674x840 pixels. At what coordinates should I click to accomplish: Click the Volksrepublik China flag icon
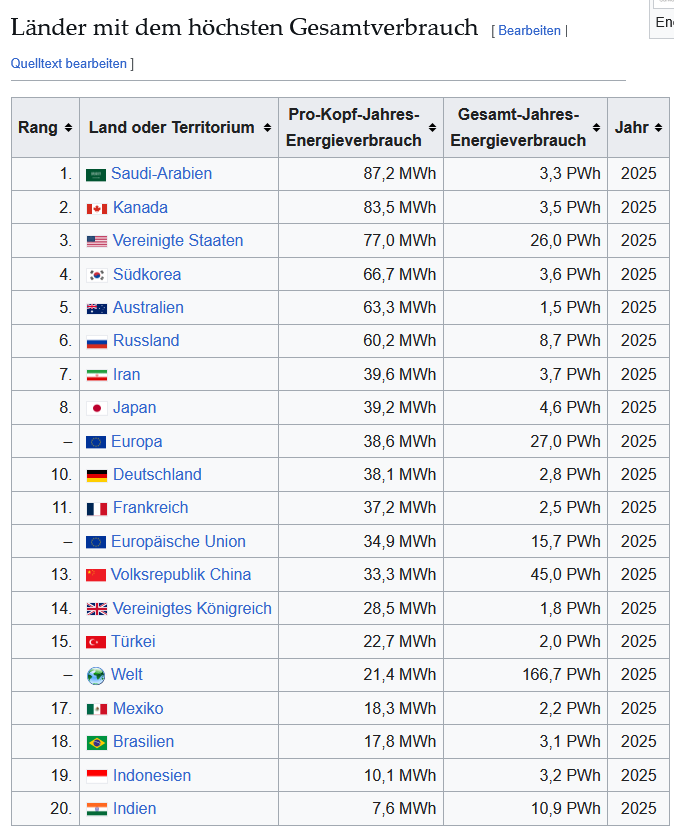point(96,575)
